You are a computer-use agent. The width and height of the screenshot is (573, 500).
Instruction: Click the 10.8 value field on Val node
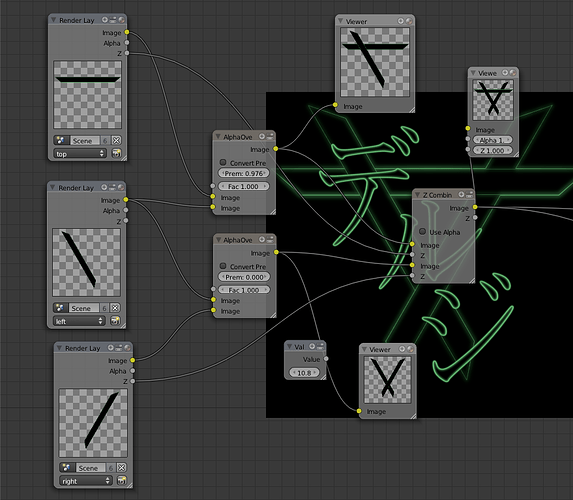click(x=304, y=372)
